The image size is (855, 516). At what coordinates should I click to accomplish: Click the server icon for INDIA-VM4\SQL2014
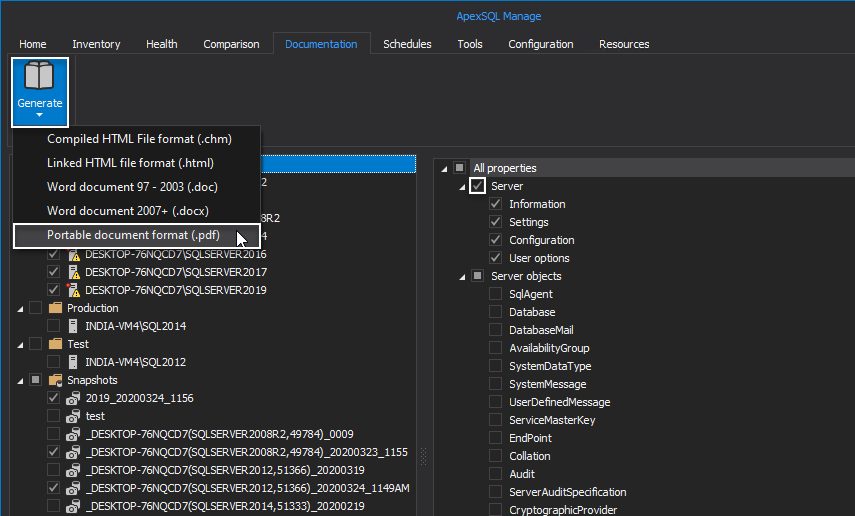(x=73, y=326)
